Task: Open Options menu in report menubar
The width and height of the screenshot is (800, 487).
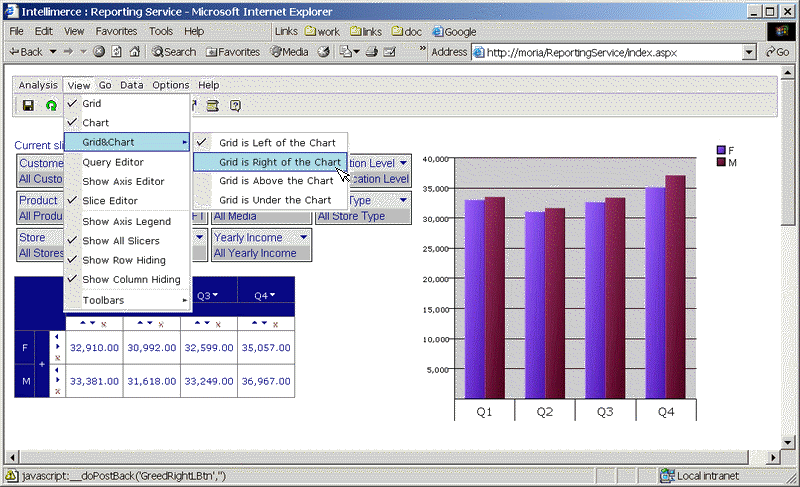Action: point(171,85)
